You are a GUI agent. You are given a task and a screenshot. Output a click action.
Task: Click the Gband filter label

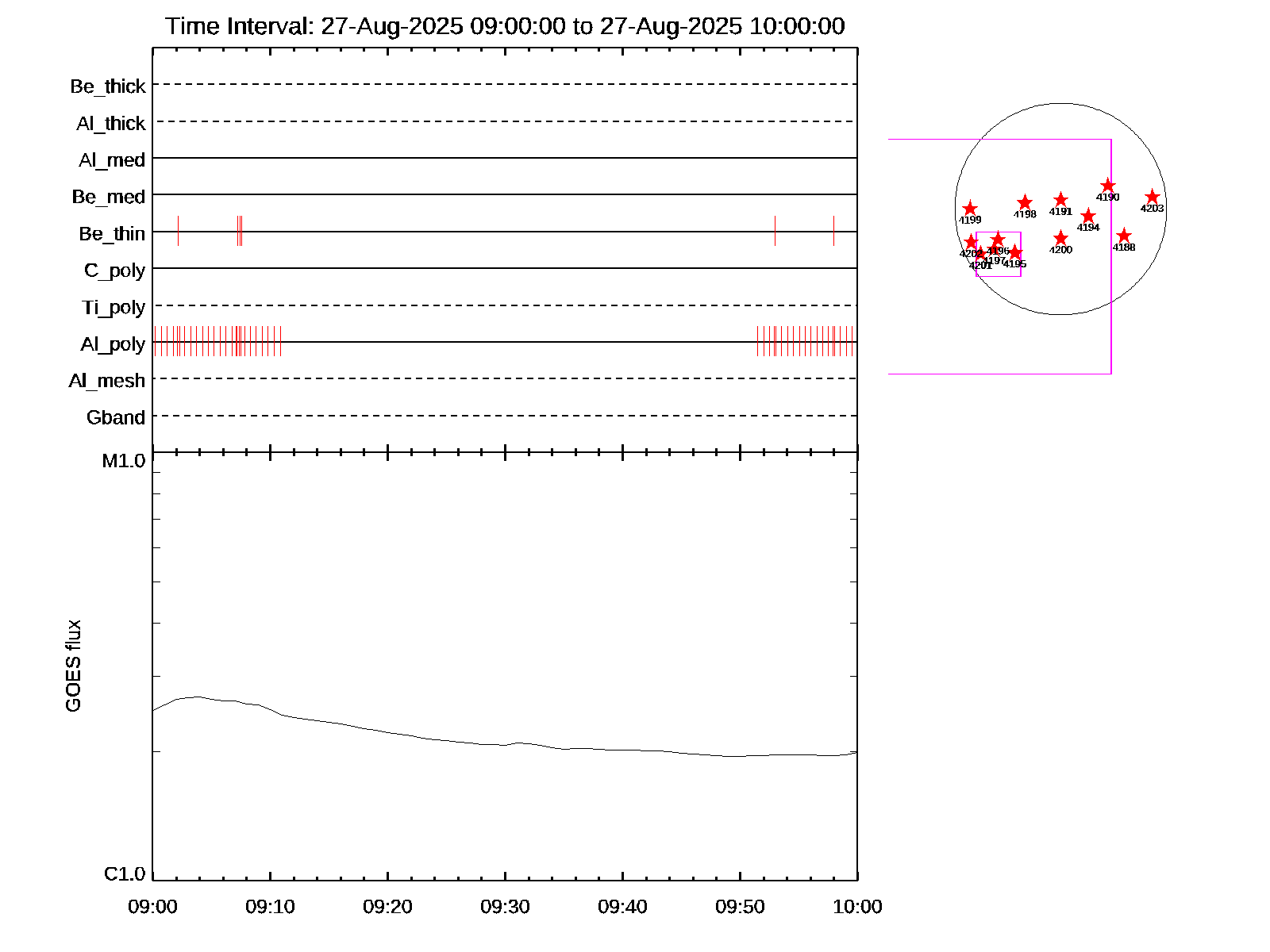coord(116,418)
